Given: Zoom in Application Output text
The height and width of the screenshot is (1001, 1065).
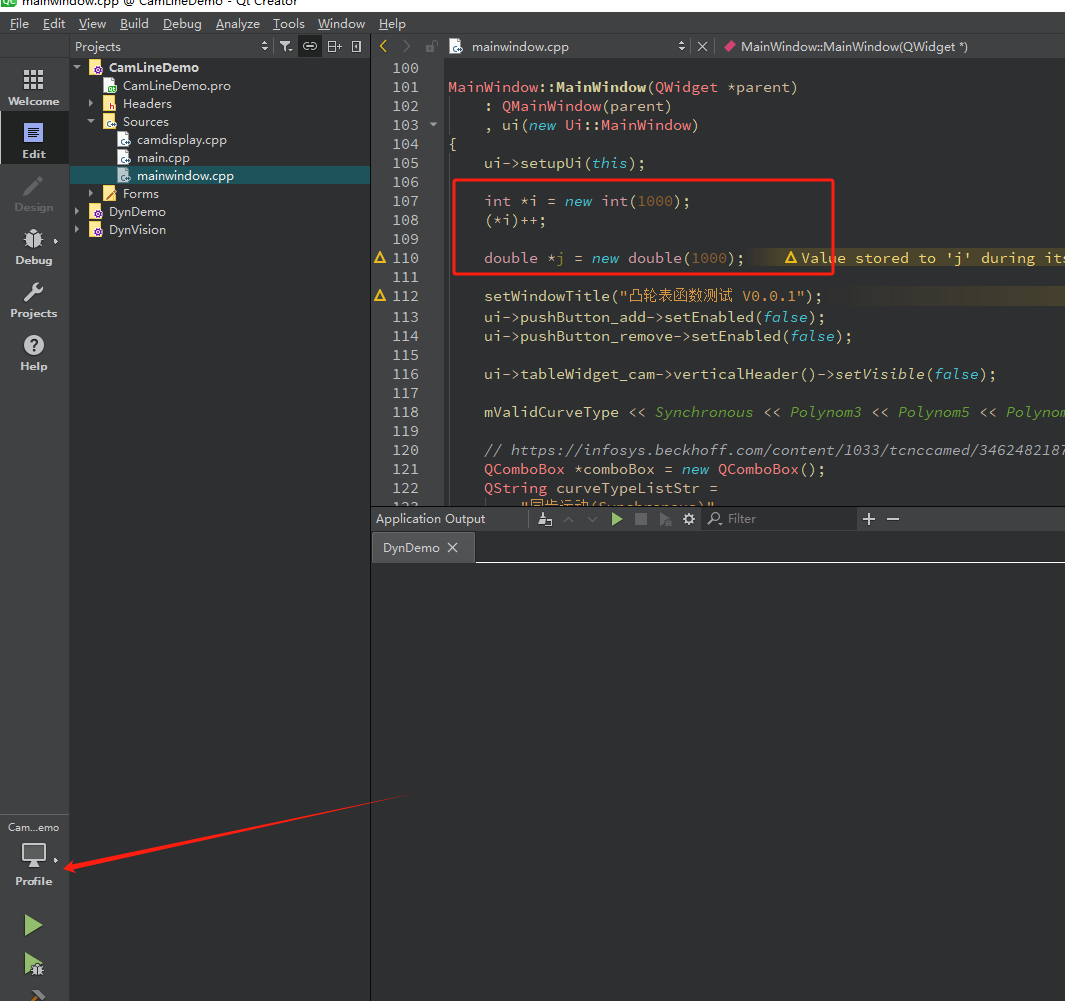Looking at the screenshot, I should pos(869,519).
